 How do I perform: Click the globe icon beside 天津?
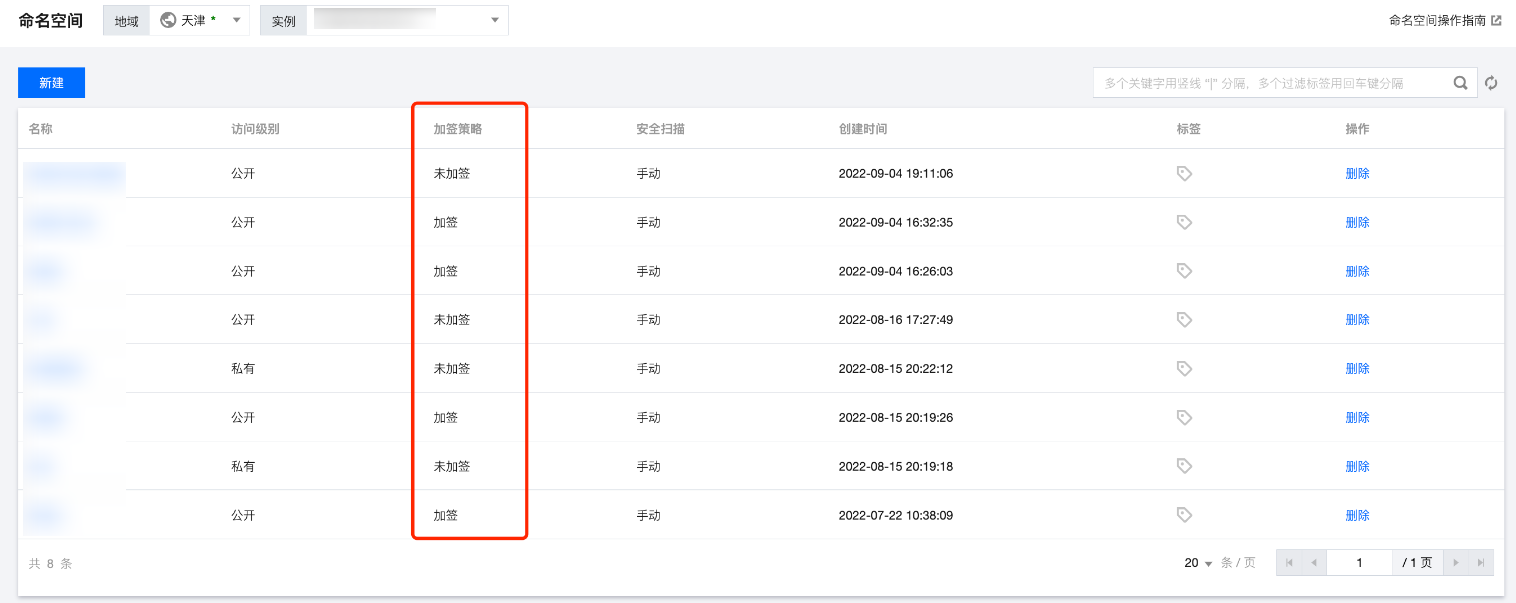click(x=168, y=20)
